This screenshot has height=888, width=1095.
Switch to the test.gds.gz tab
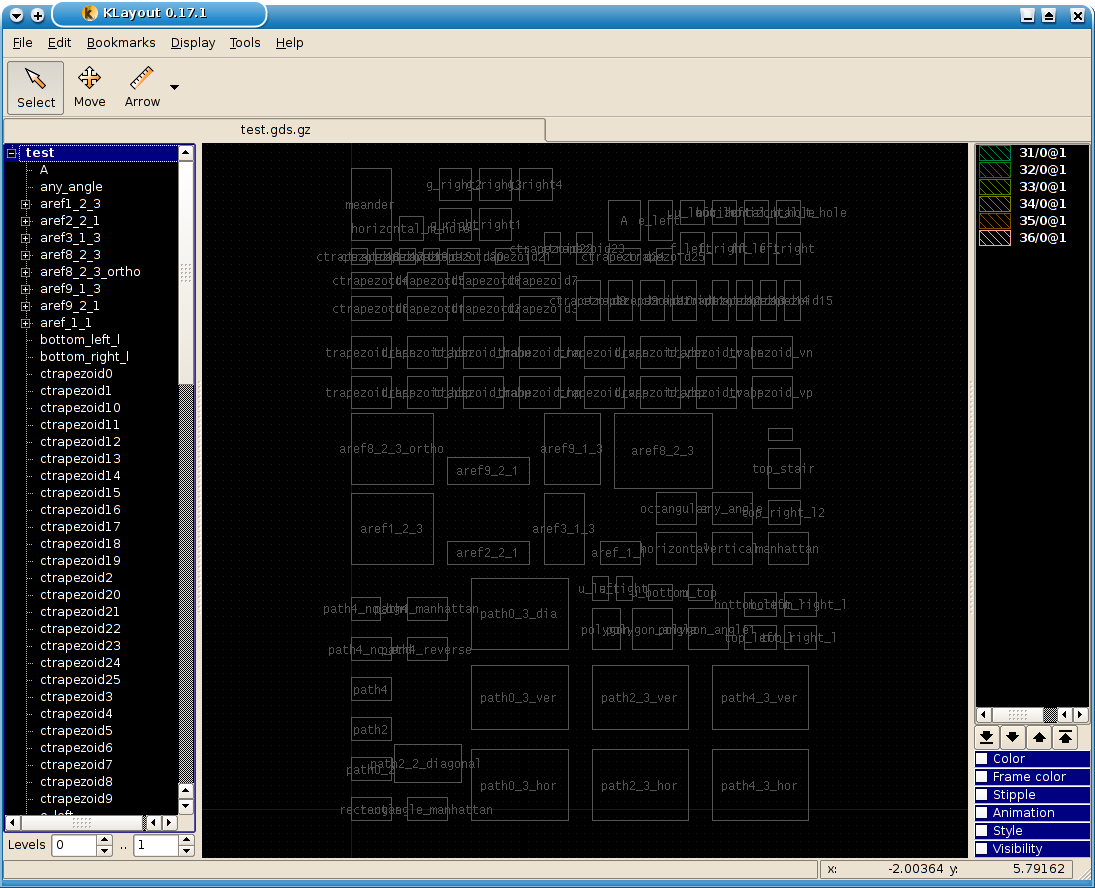click(x=274, y=130)
